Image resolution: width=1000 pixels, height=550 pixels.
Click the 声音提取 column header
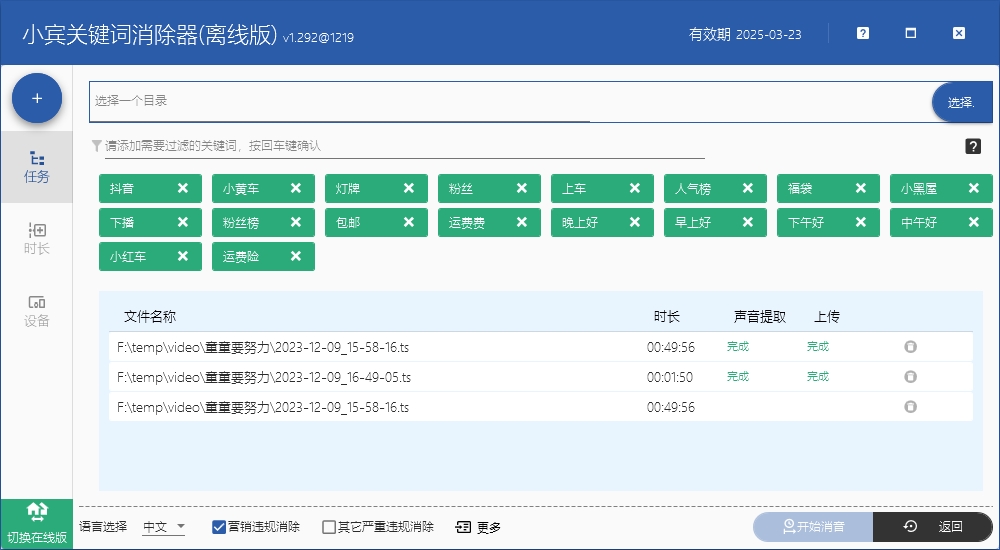click(760, 316)
